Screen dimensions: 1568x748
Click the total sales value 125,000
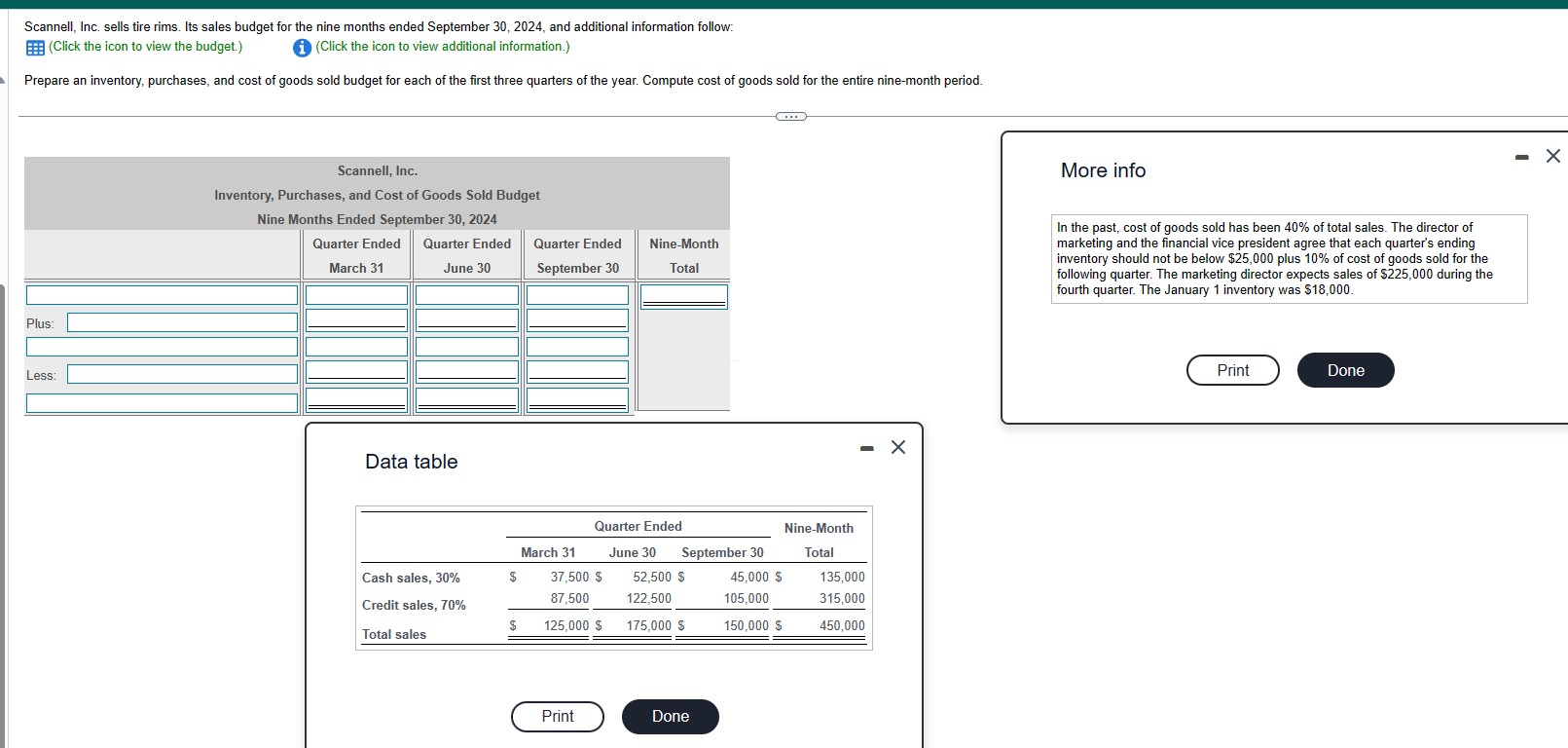566,626
